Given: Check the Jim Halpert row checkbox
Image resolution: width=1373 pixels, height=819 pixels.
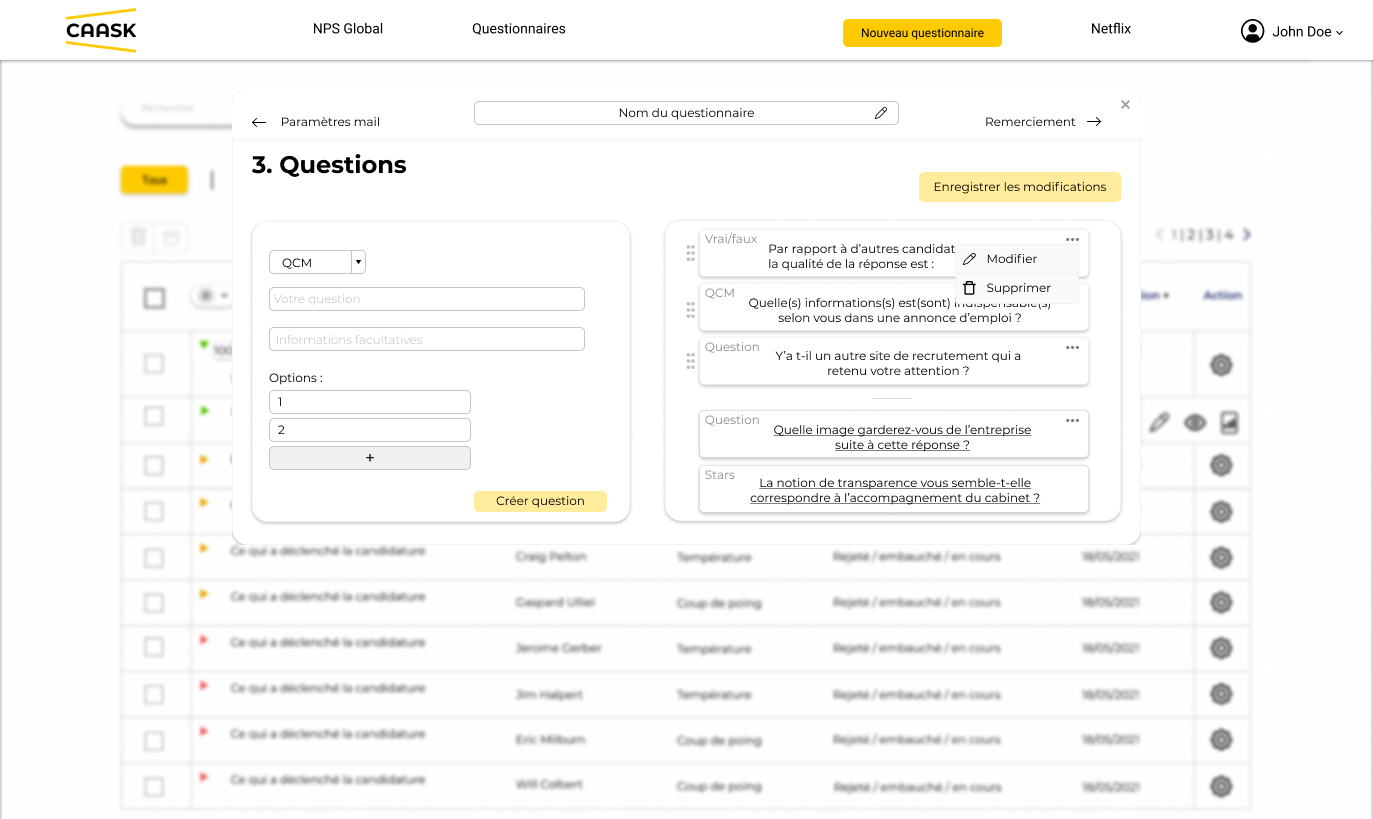Looking at the screenshot, I should pyautogui.click(x=154, y=694).
